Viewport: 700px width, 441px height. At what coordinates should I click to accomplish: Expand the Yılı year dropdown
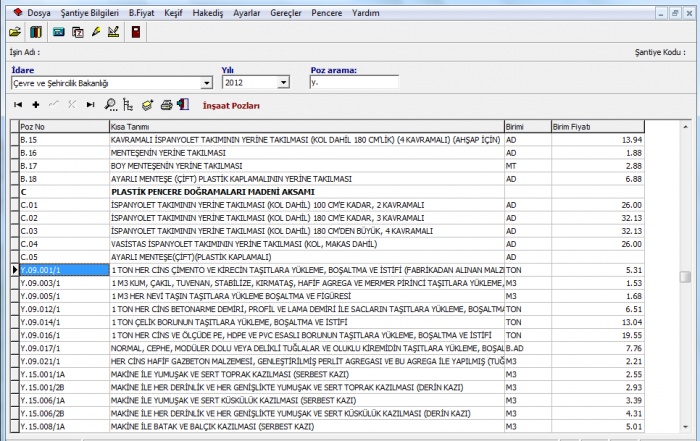click(x=286, y=83)
